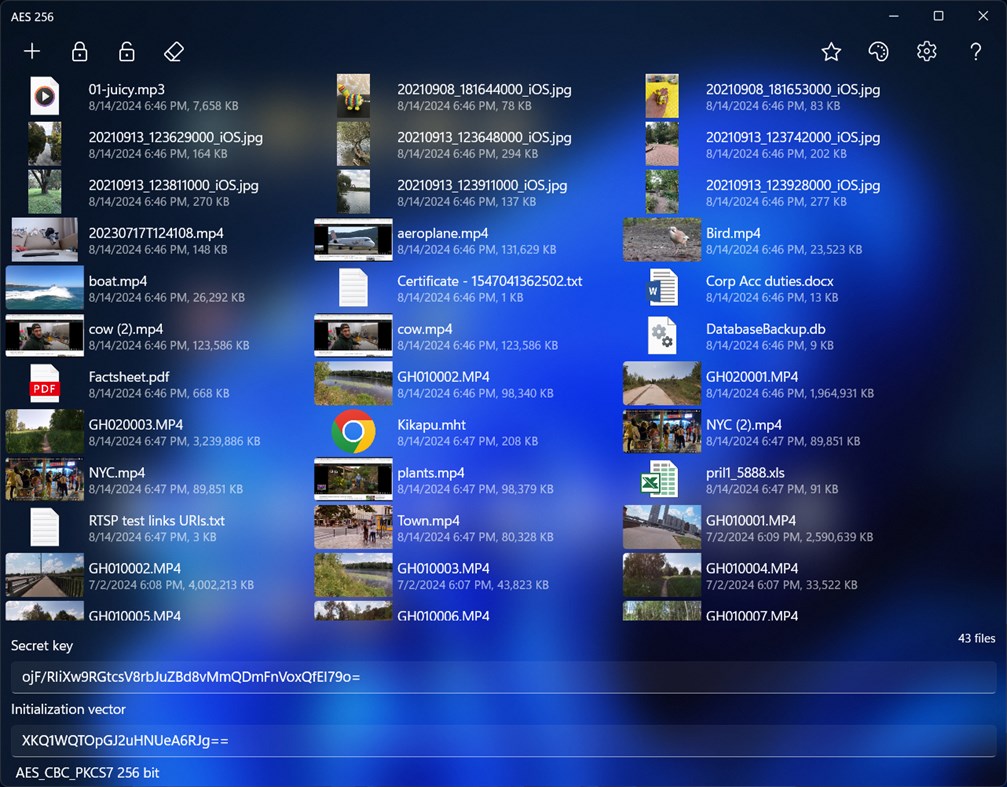
Task: Rate the app via the star icon
Action: tap(830, 51)
